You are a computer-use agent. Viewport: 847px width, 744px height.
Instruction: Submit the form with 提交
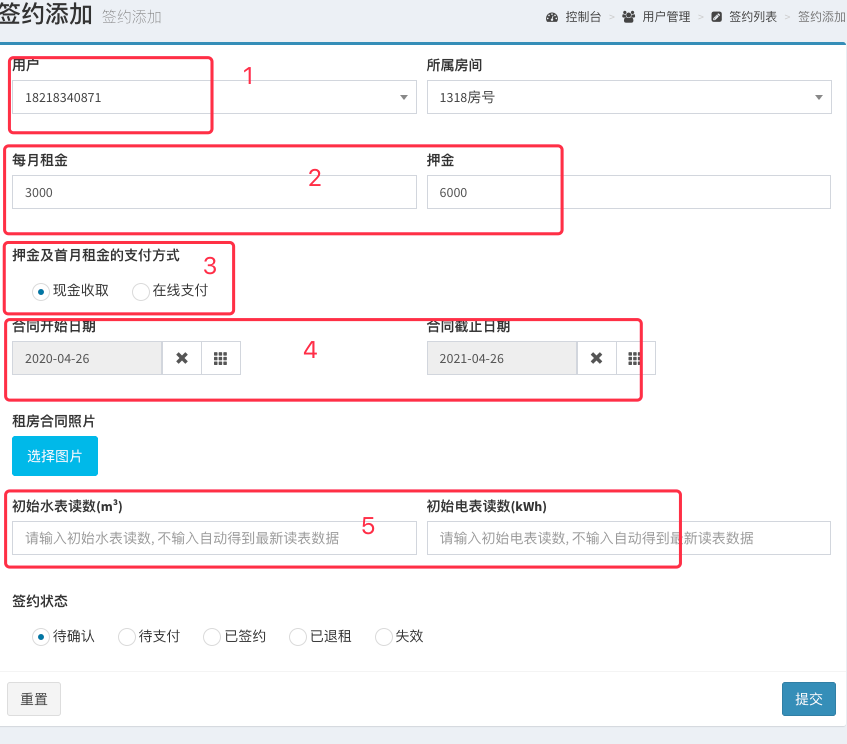(x=809, y=699)
